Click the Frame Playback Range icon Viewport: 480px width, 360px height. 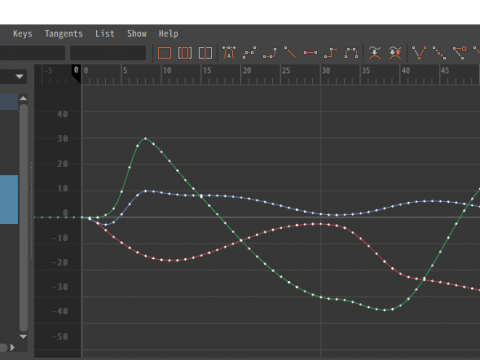(x=185, y=53)
